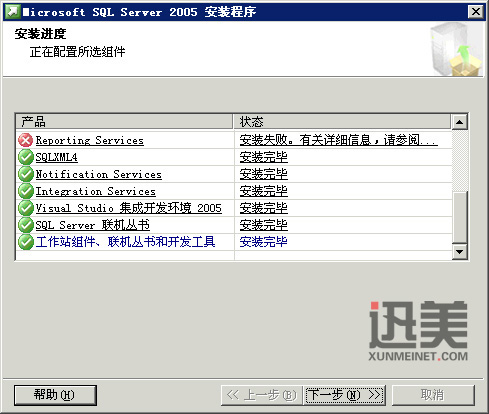This screenshot has height=414, width=489.
Task: Click the green check icon for 工作站组件 row
Action: click(25, 242)
